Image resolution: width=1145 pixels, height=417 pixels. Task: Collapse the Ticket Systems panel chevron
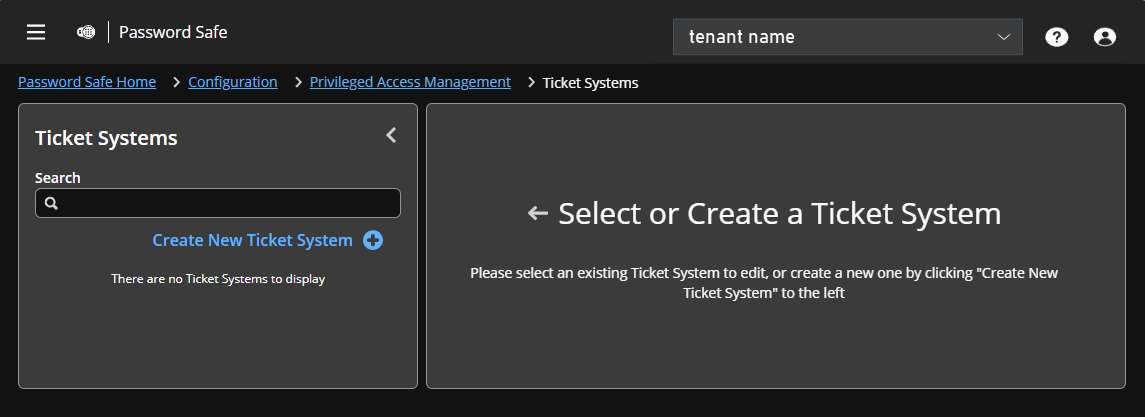391,134
